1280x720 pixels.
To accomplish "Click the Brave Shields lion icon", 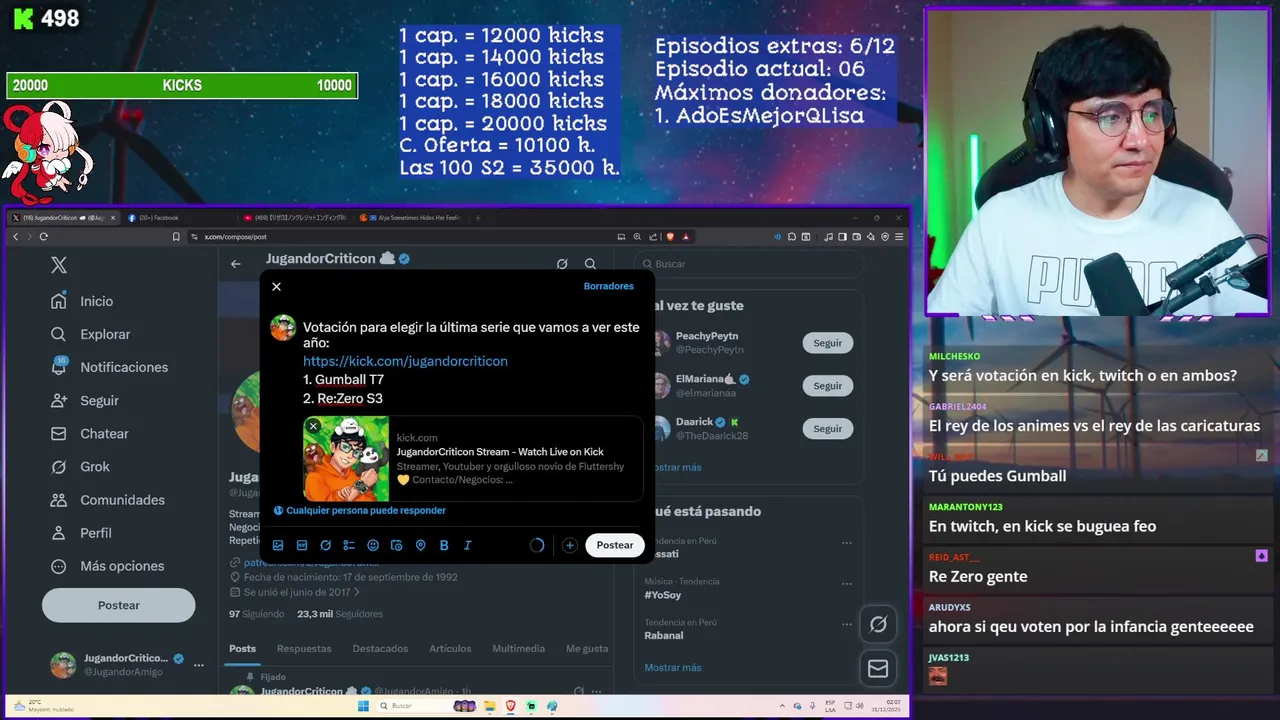I will 670,236.
